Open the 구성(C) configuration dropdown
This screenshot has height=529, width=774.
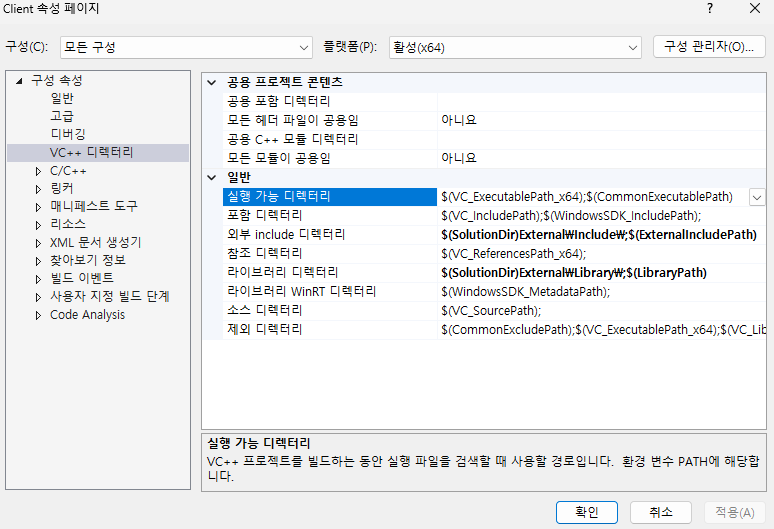click(186, 47)
